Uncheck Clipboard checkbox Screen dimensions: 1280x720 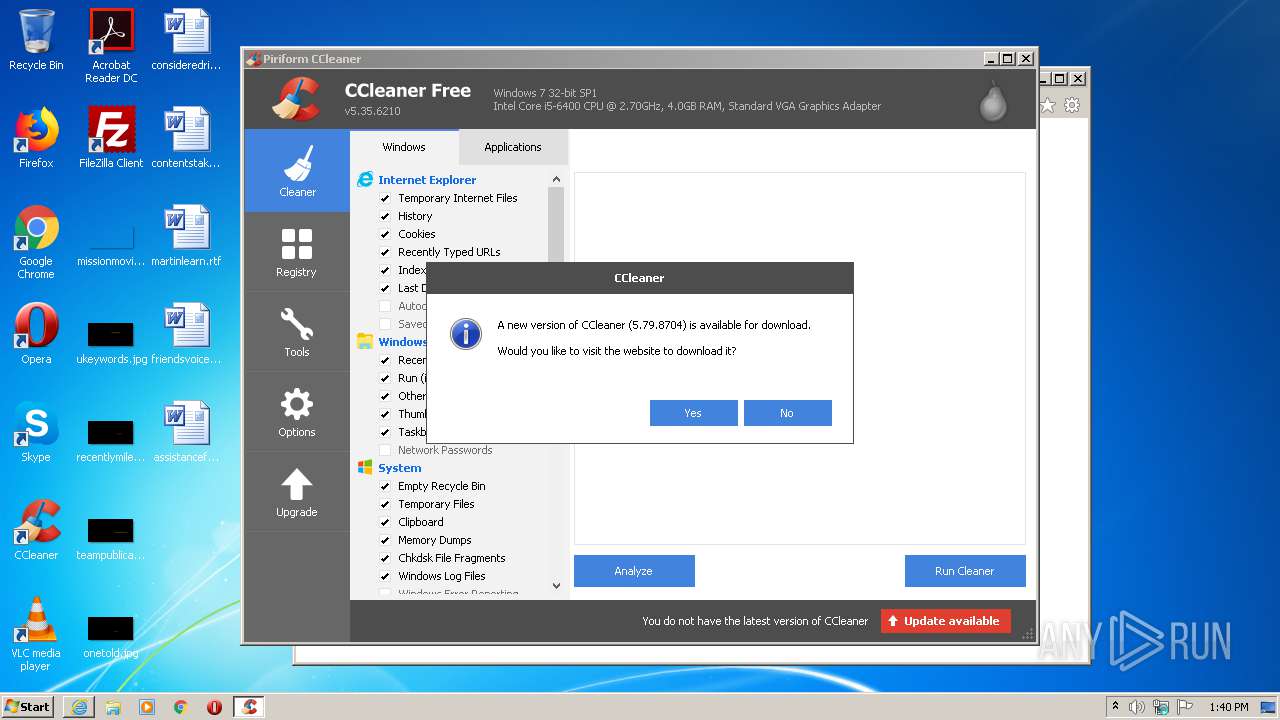385,522
